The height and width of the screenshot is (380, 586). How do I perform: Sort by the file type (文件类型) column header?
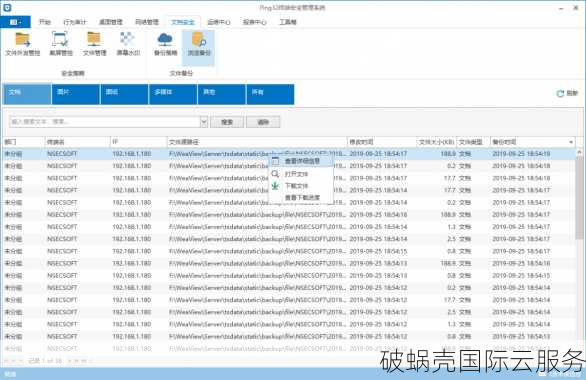pyautogui.click(x=473, y=142)
